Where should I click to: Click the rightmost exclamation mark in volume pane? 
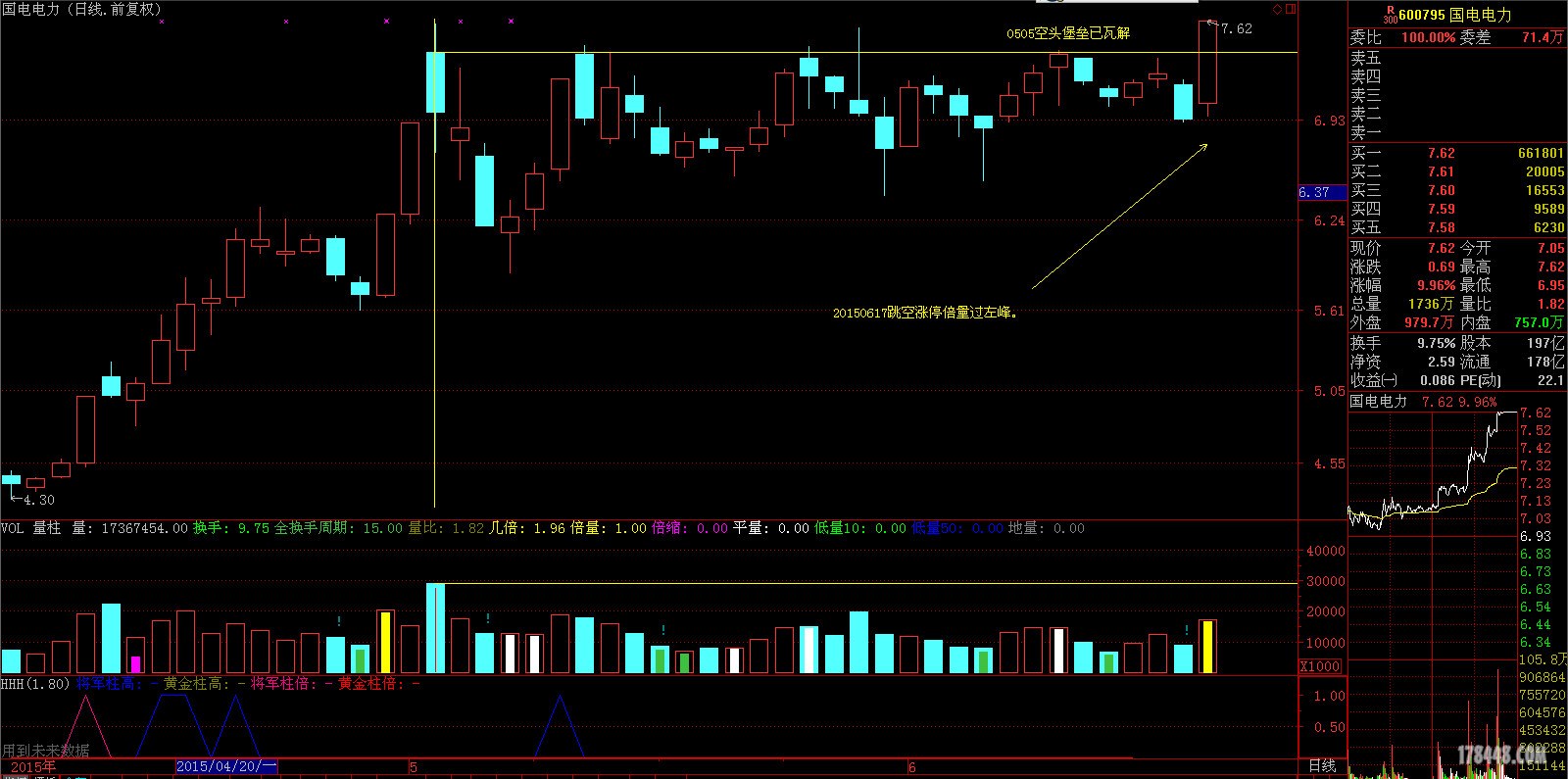tap(1187, 630)
